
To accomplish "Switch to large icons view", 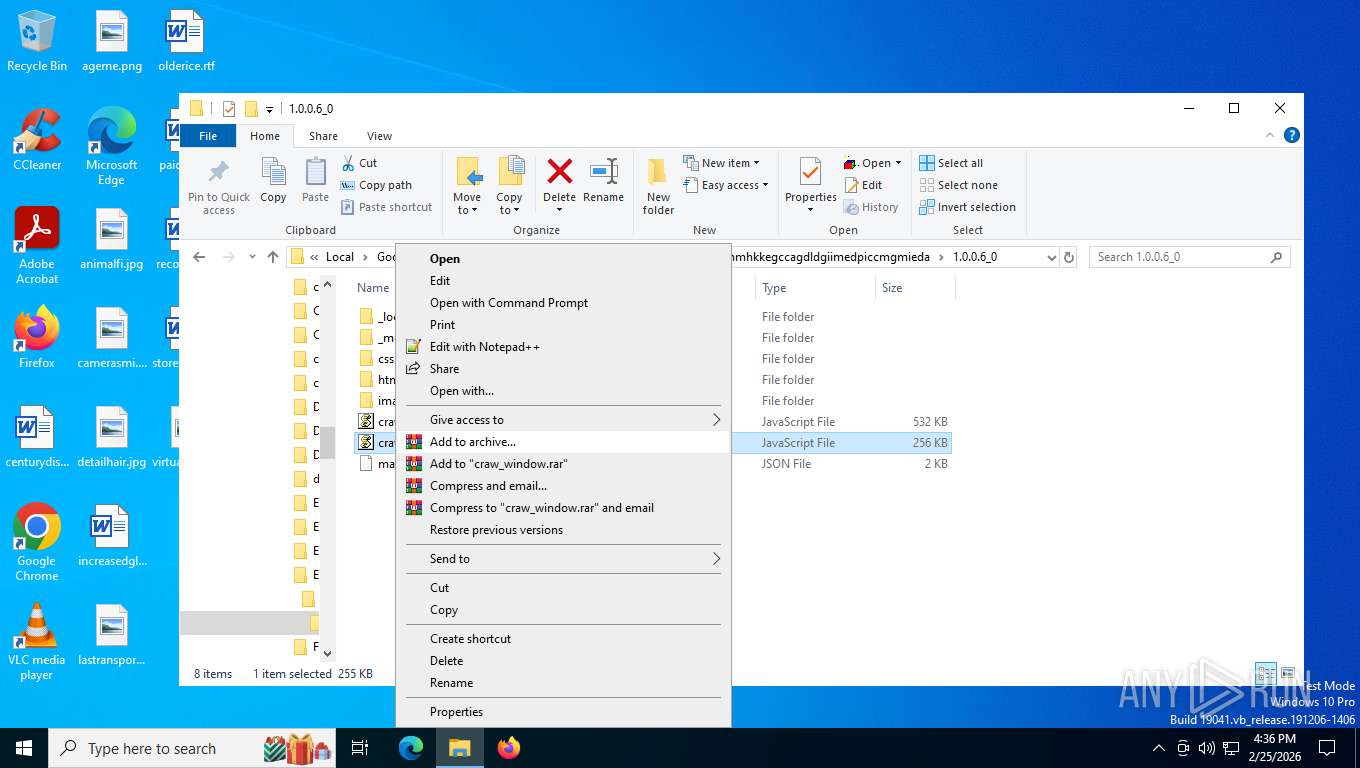I will pyautogui.click(x=1288, y=674).
